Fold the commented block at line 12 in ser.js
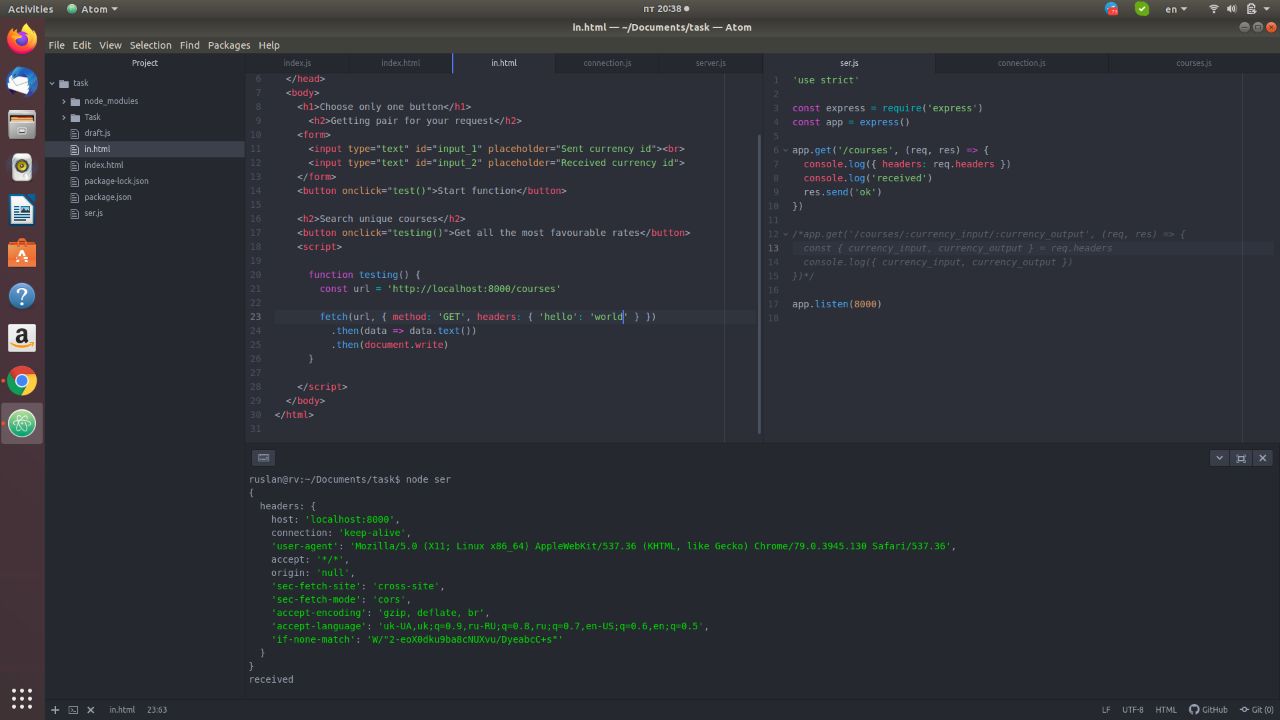1280x720 pixels. pos(786,234)
